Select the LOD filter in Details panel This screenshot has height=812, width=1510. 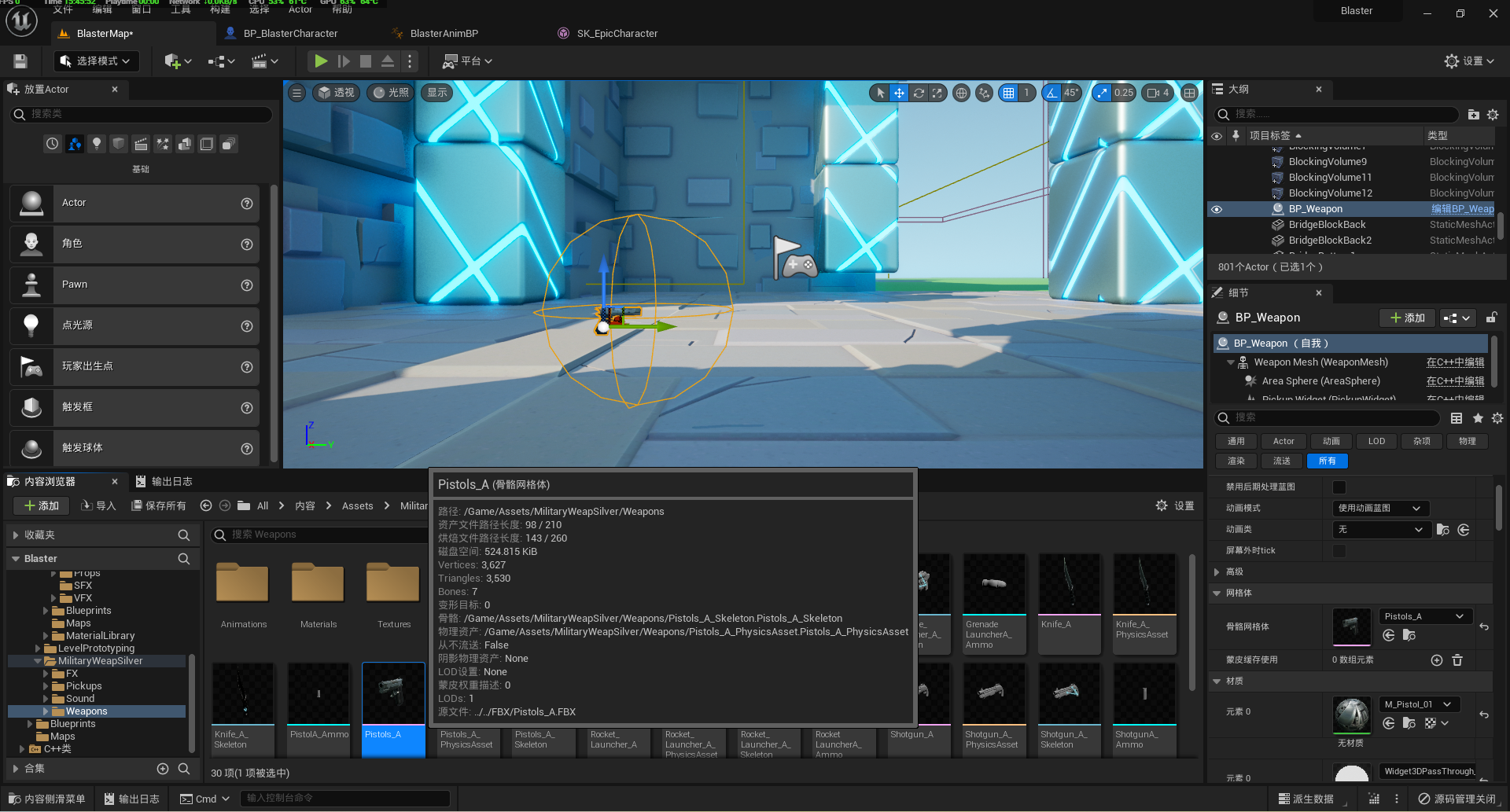[1376, 442]
